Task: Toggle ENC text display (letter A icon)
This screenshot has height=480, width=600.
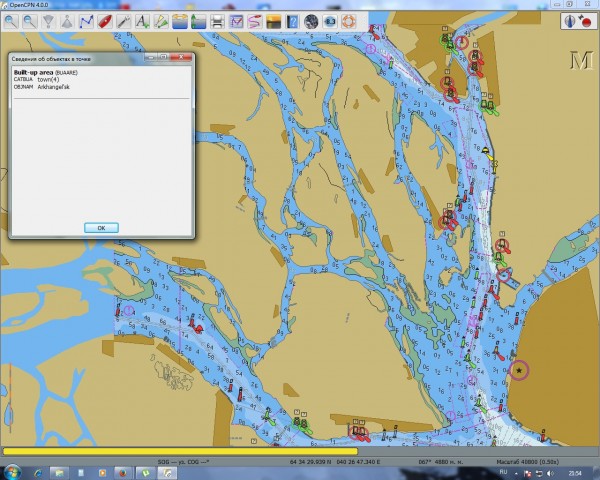Action: click(x=142, y=20)
